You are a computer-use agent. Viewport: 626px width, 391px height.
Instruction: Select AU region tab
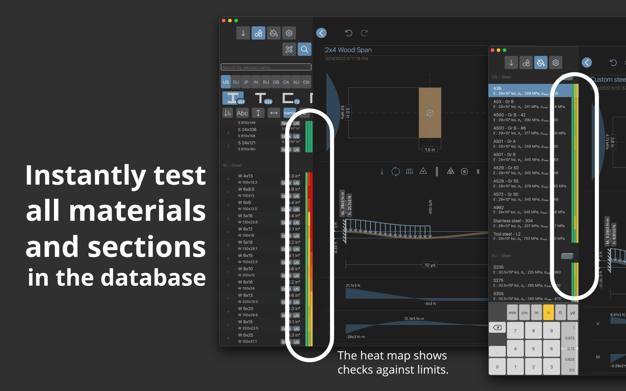296,82
